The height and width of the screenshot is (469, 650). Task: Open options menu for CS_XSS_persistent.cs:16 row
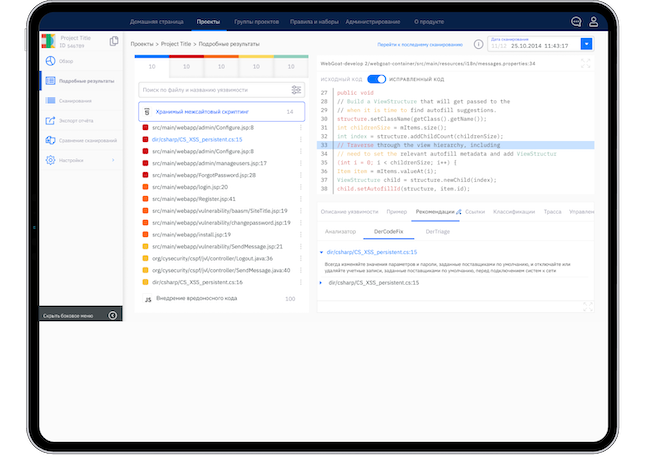click(301, 282)
